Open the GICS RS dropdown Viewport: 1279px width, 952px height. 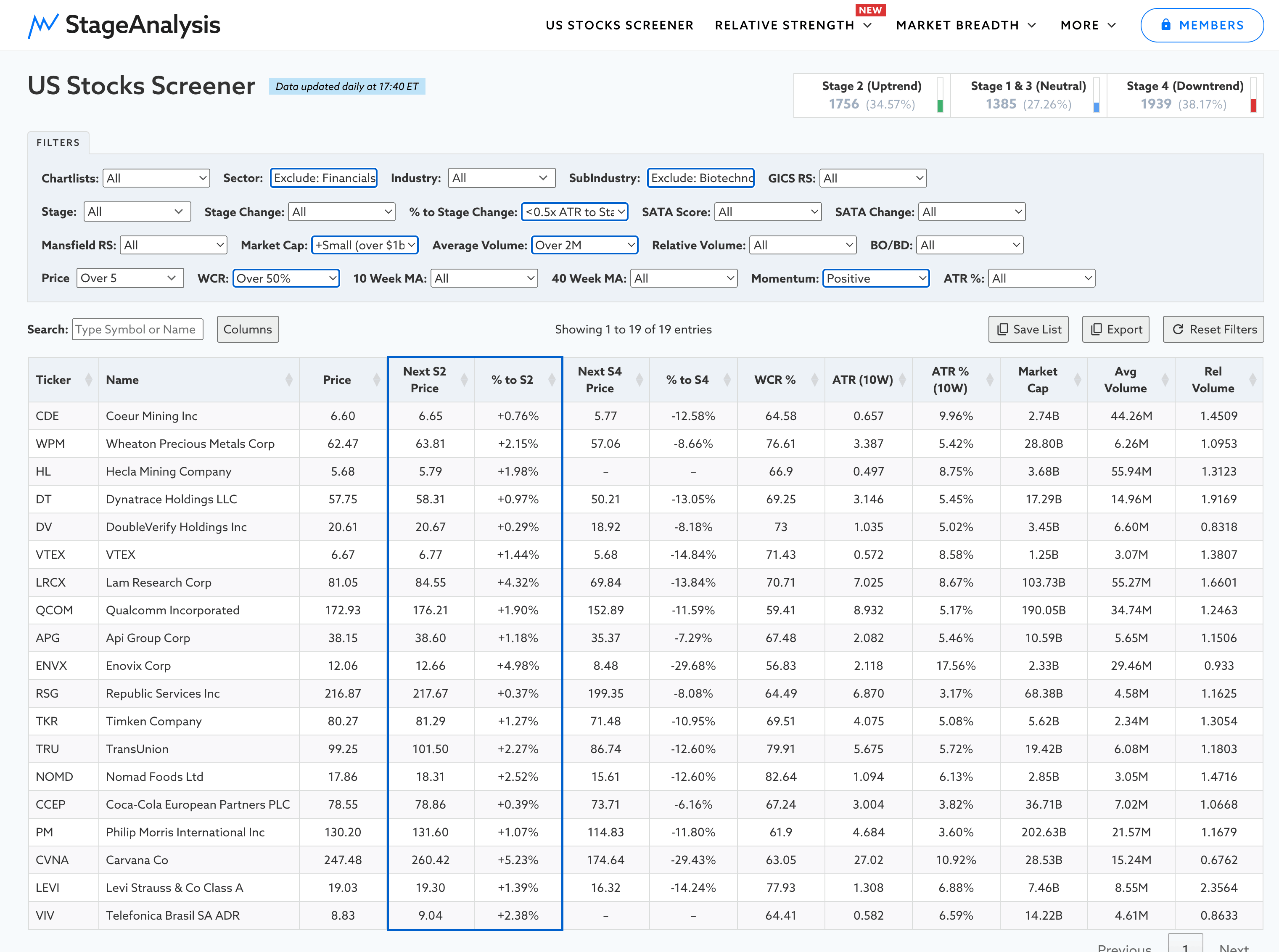pos(873,178)
